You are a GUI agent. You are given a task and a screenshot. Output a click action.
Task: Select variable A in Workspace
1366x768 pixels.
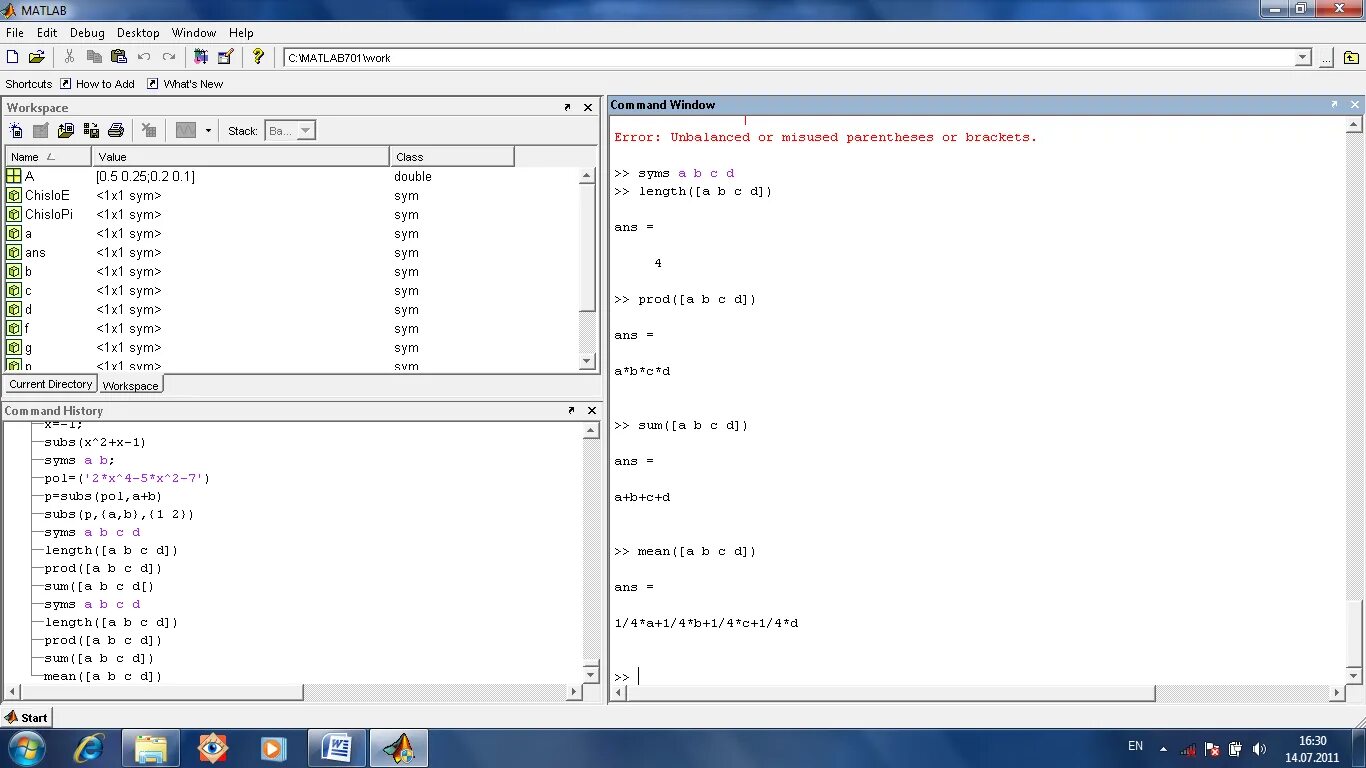click(292, 176)
